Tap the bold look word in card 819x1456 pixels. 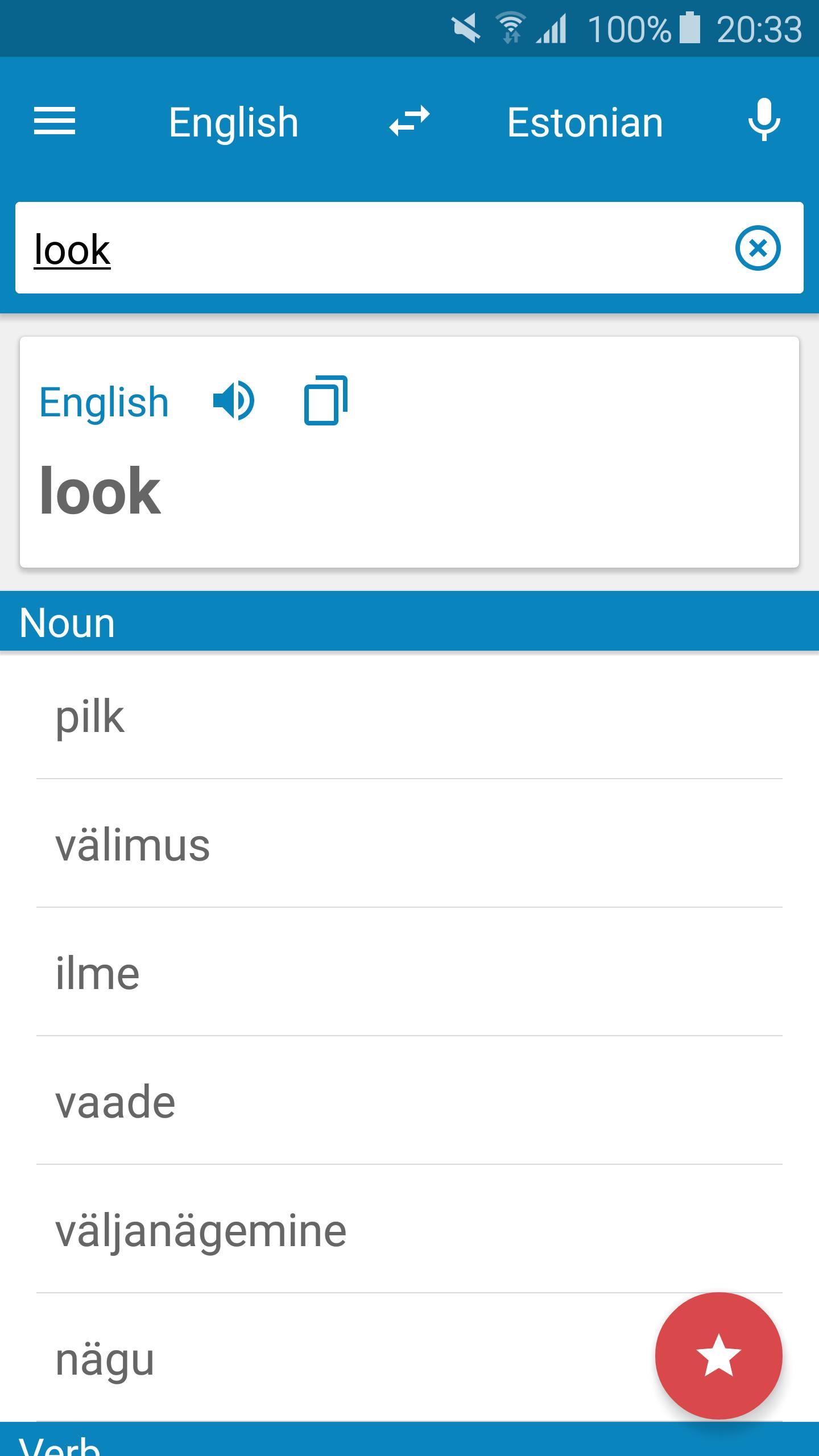tap(100, 490)
